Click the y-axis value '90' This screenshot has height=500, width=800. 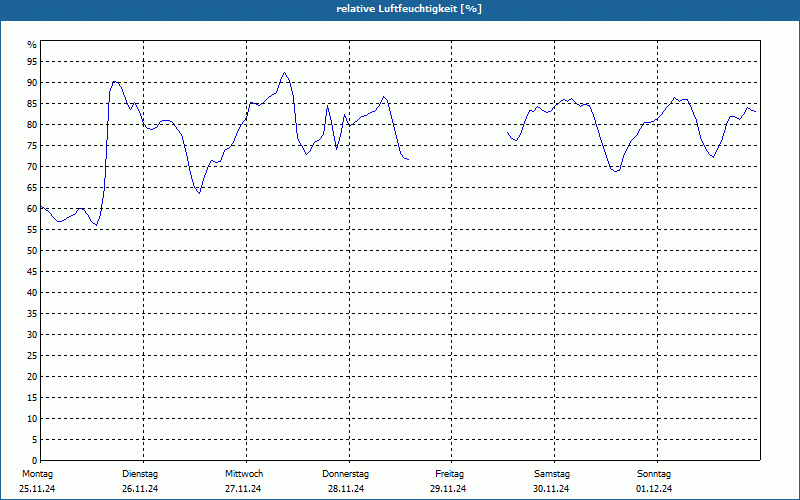32,83
